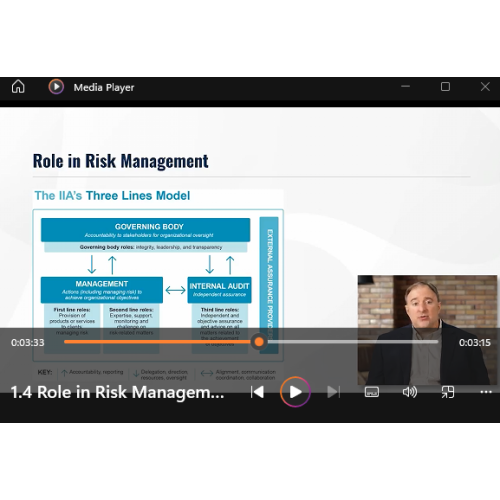
Task: Start playback with the Play button
Action: tap(295, 392)
